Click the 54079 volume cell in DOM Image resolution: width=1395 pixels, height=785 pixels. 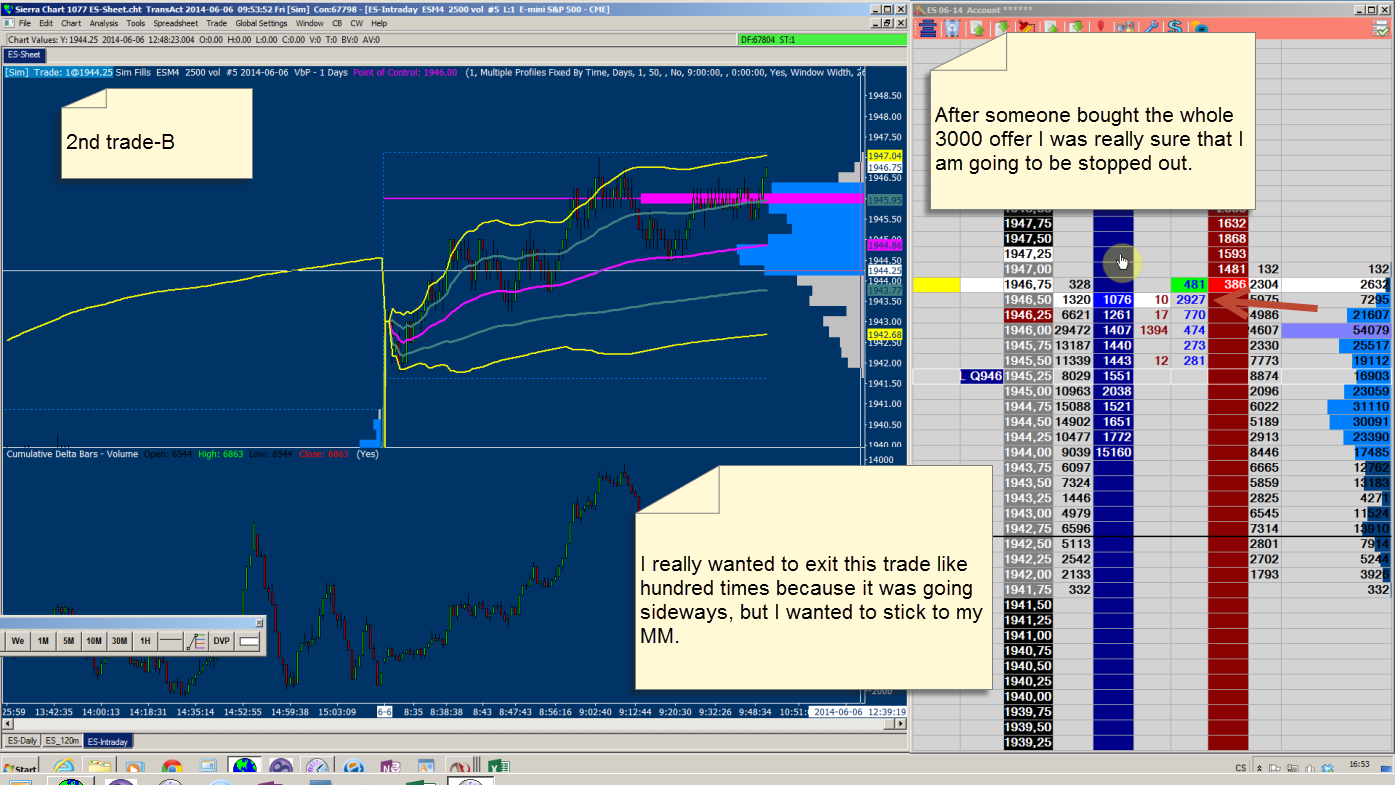(x=1336, y=330)
